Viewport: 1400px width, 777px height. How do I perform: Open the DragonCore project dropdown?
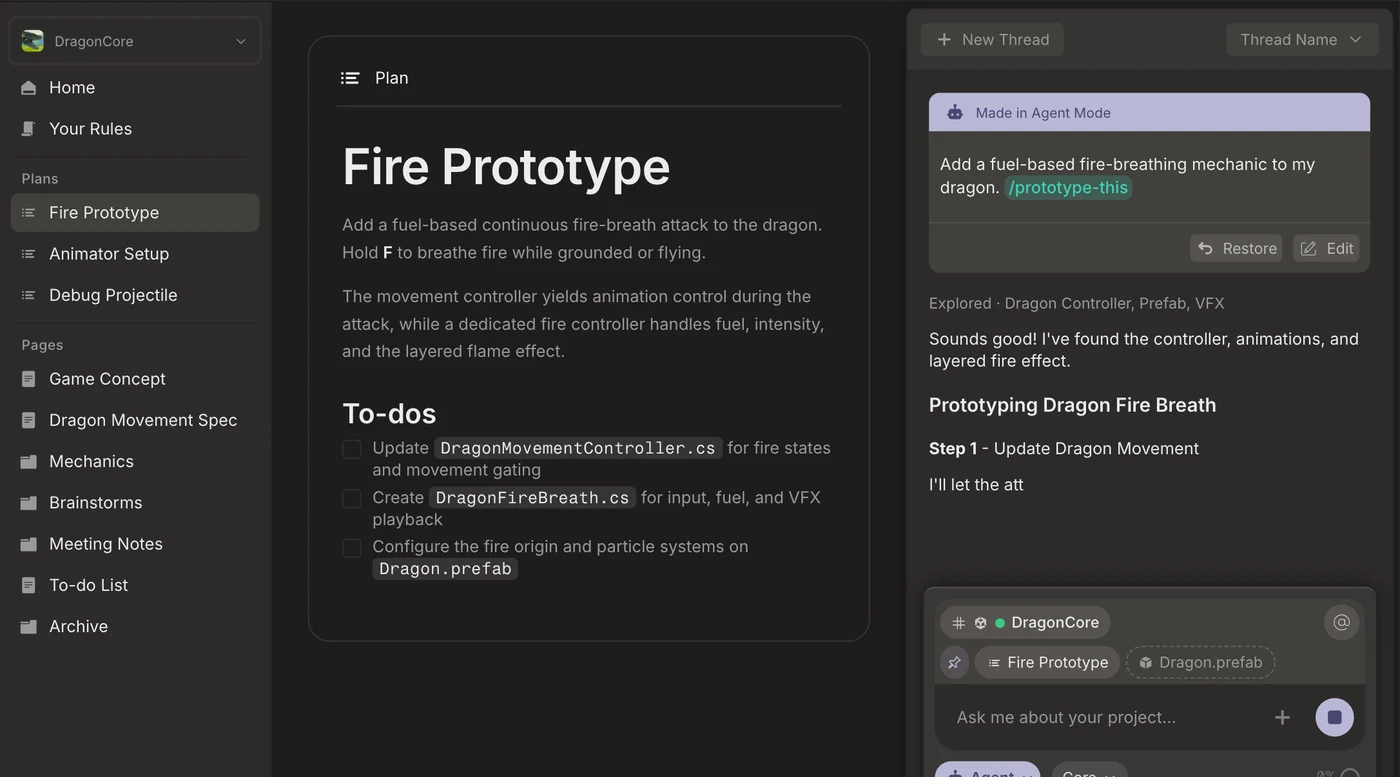[x=135, y=41]
